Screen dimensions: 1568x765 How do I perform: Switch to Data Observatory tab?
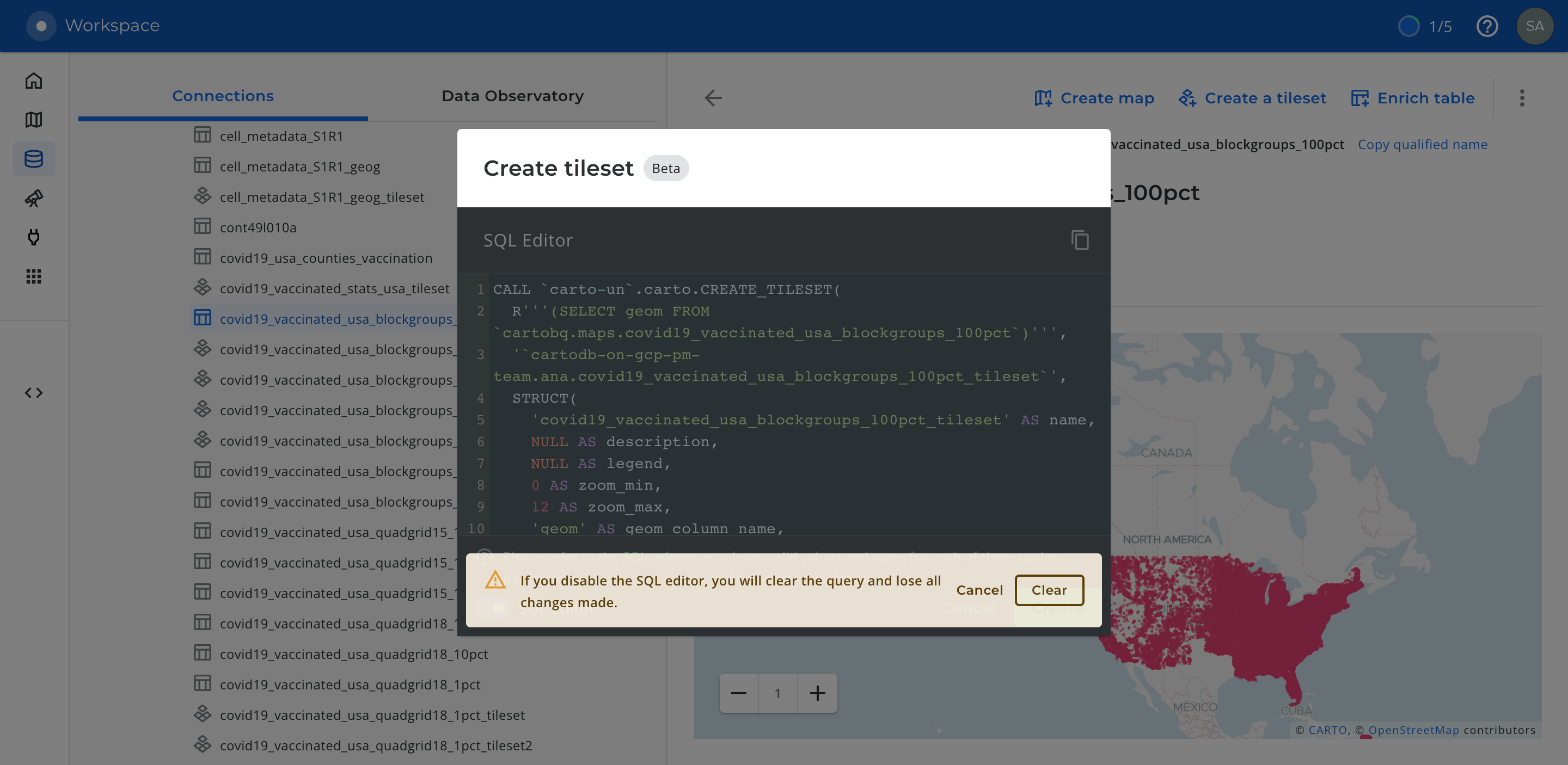(512, 96)
